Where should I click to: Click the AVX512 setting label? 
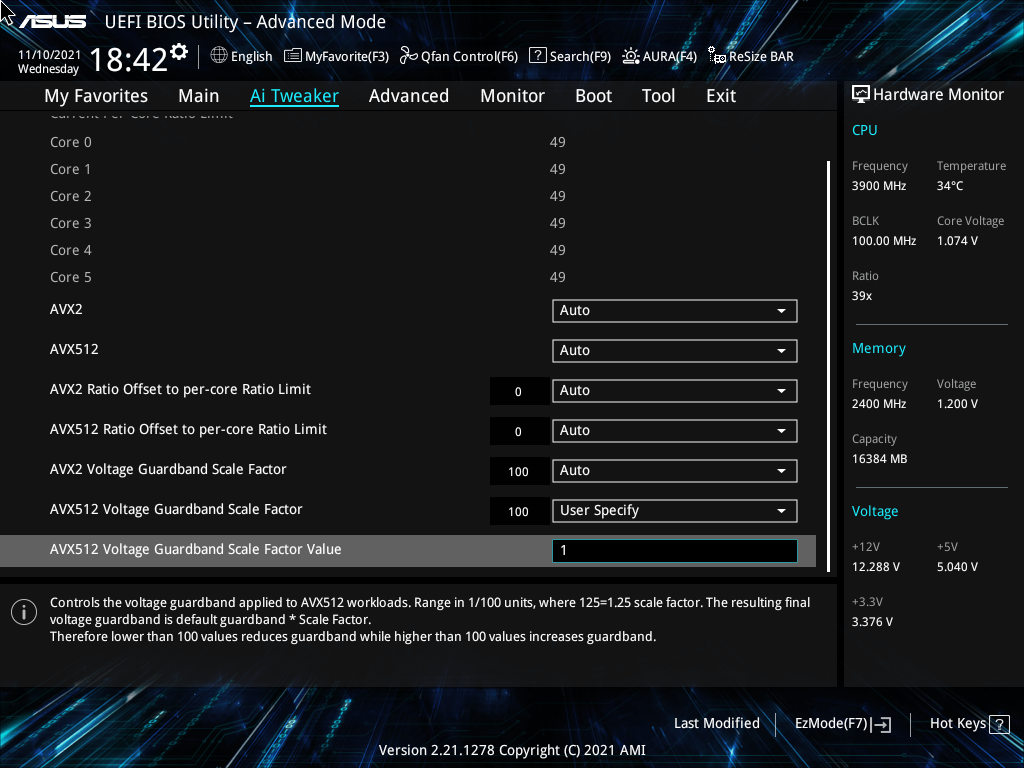(x=74, y=349)
